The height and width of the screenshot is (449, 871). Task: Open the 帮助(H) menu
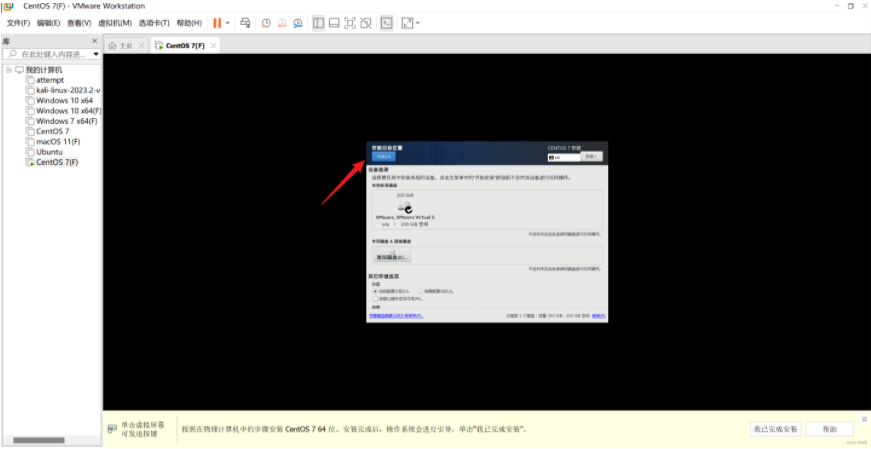click(189, 23)
